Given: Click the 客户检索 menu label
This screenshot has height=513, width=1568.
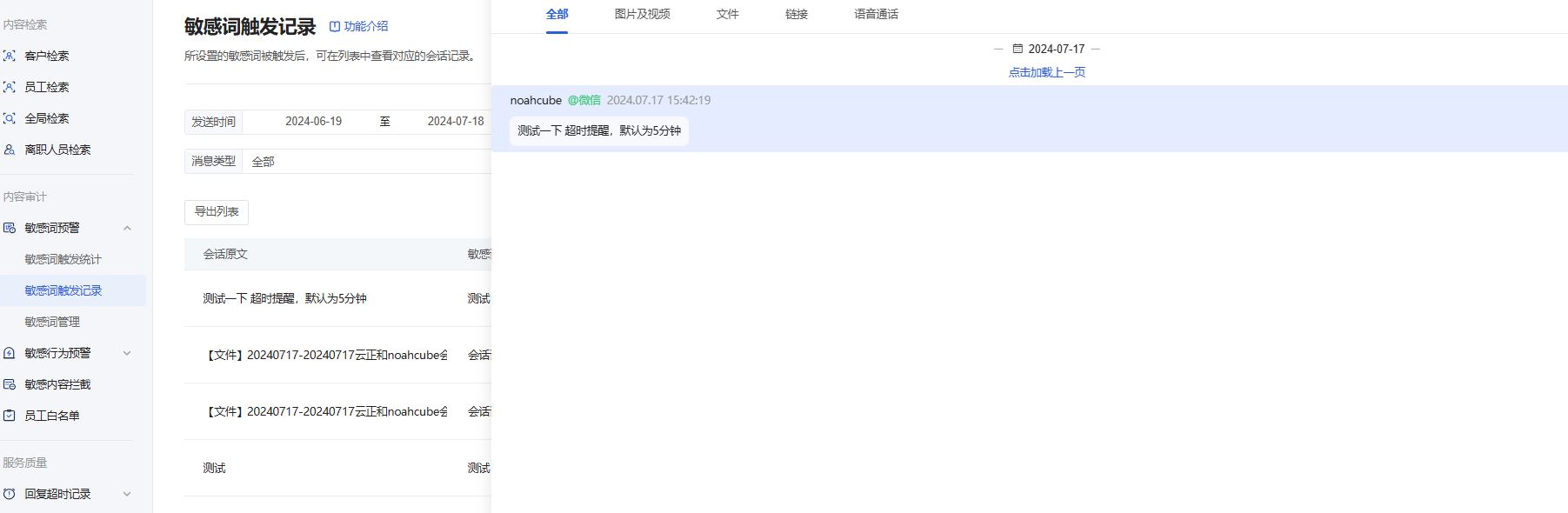Looking at the screenshot, I should click(x=47, y=56).
